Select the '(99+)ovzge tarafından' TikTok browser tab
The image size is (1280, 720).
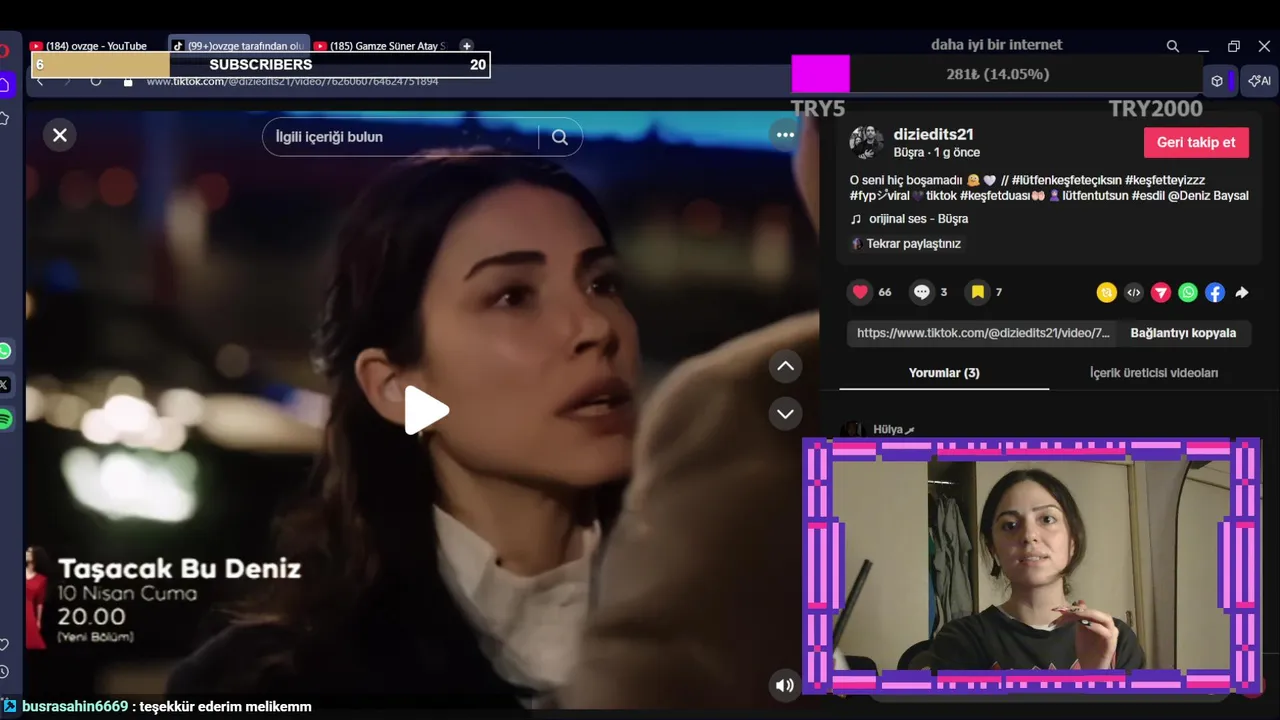[239, 46]
